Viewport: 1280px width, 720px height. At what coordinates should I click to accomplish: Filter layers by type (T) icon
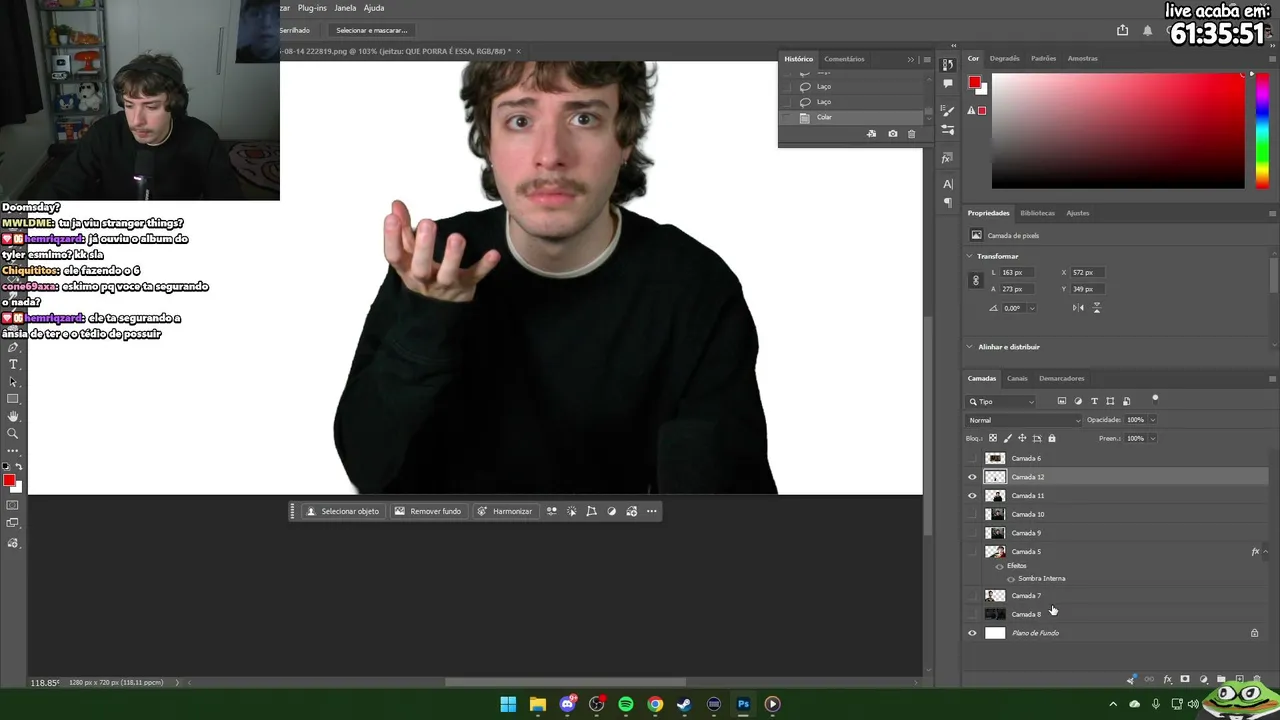[1094, 401]
